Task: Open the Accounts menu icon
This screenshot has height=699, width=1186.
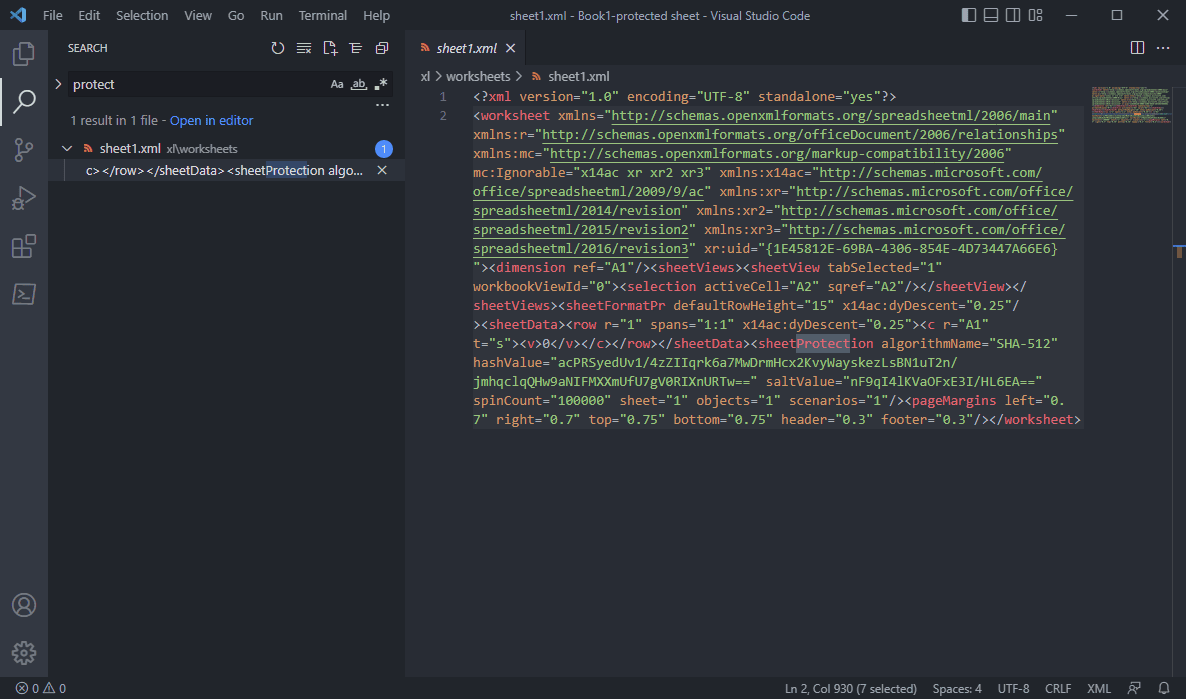Action: (23, 605)
